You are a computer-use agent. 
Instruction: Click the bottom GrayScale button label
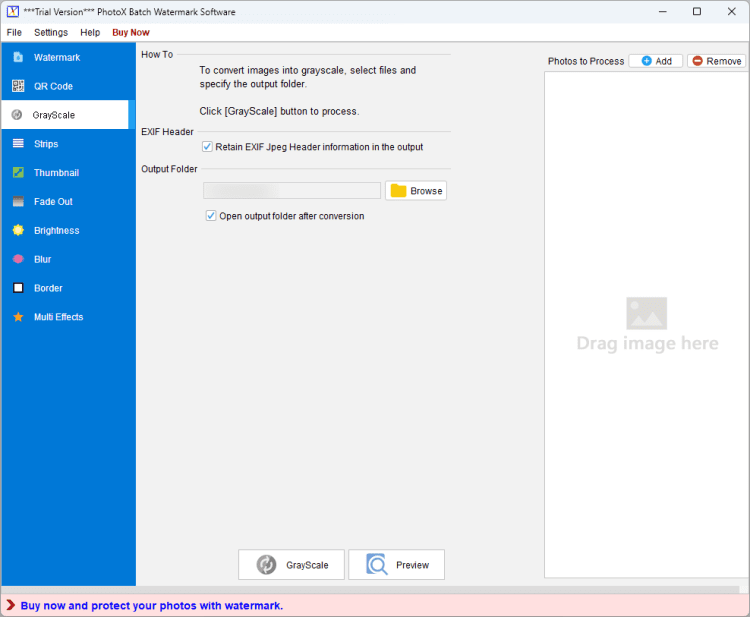307,565
